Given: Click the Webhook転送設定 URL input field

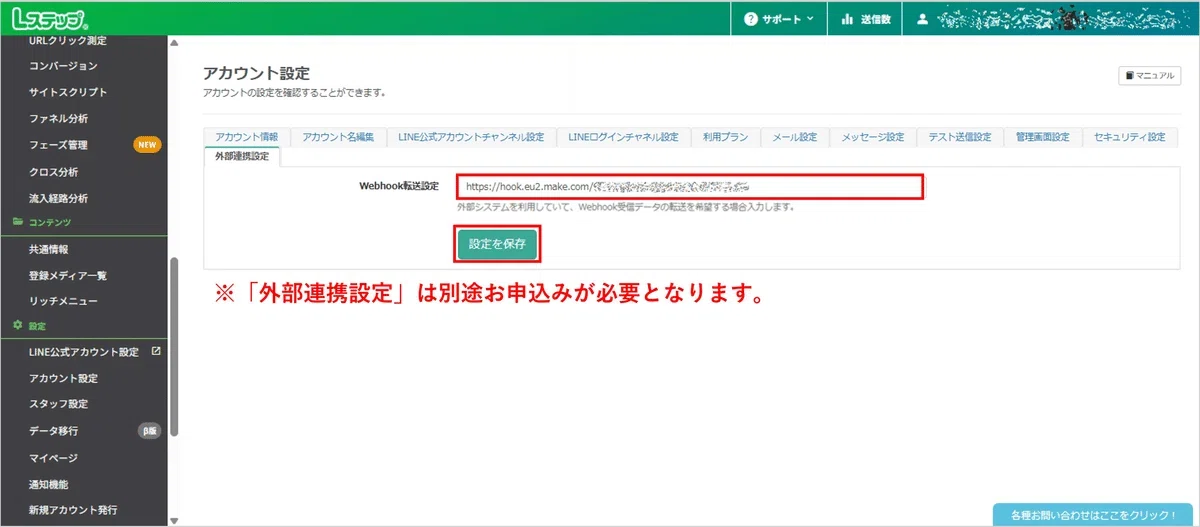Looking at the screenshot, I should [x=688, y=187].
